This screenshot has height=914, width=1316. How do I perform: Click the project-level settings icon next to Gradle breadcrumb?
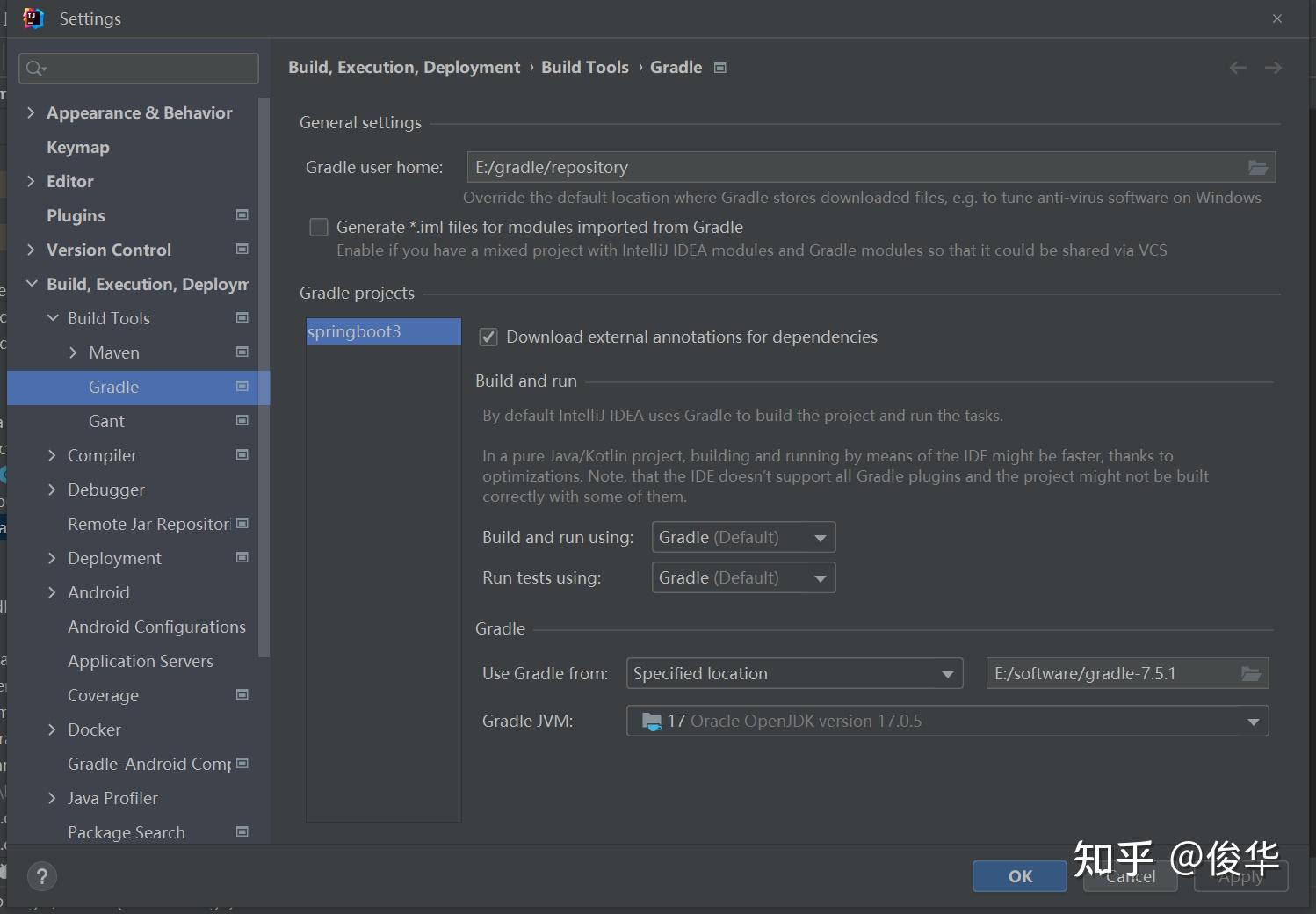tap(720, 68)
